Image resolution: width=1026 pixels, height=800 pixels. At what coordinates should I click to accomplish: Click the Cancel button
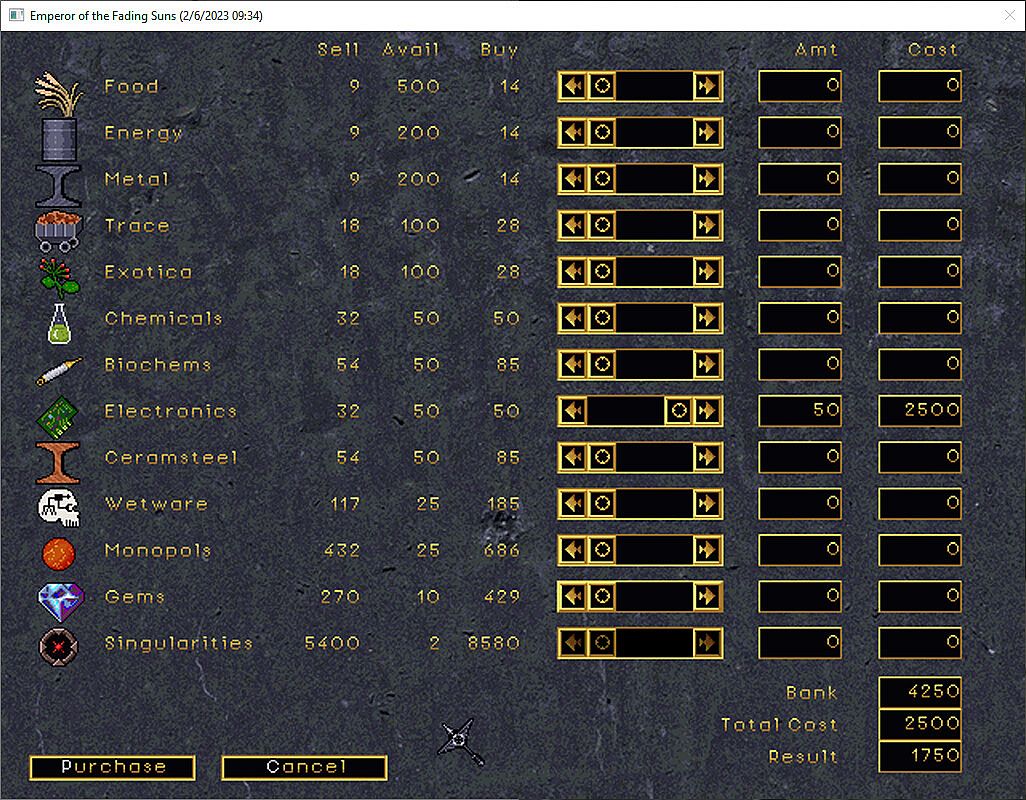[x=305, y=767]
